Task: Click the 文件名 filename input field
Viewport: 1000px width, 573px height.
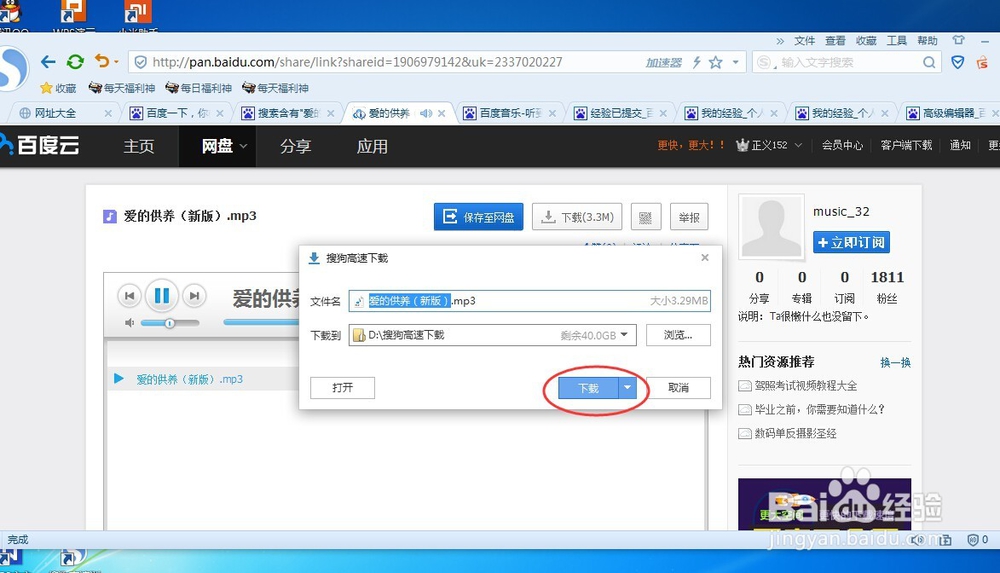Action: tap(529, 301)
